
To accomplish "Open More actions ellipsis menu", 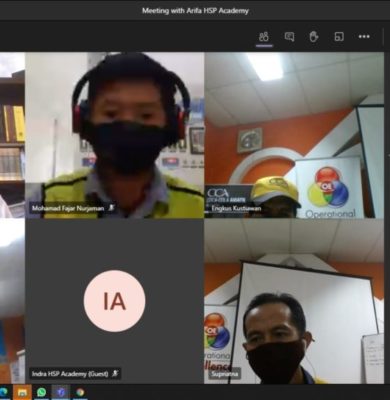I will tap(364, 36).
